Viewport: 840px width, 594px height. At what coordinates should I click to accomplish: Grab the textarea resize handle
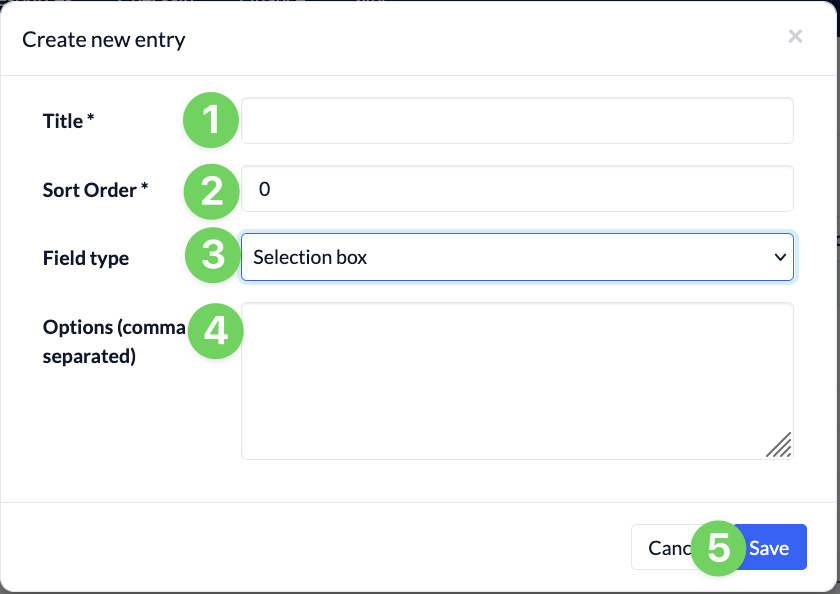point(779,445)
